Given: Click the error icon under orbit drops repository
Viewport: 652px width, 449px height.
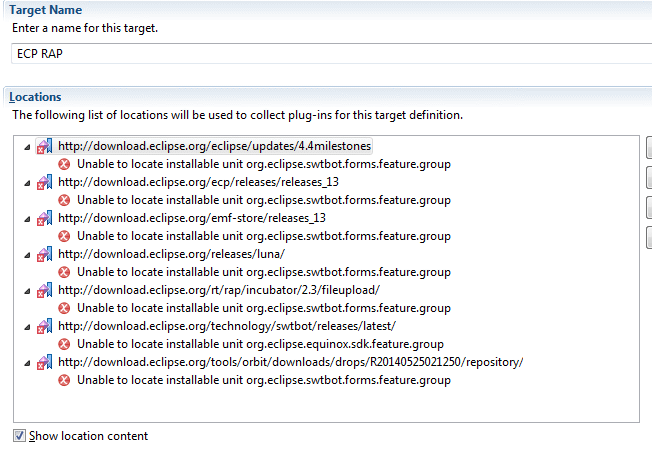Looking at the screenshot, I should (x=64, y=380).
